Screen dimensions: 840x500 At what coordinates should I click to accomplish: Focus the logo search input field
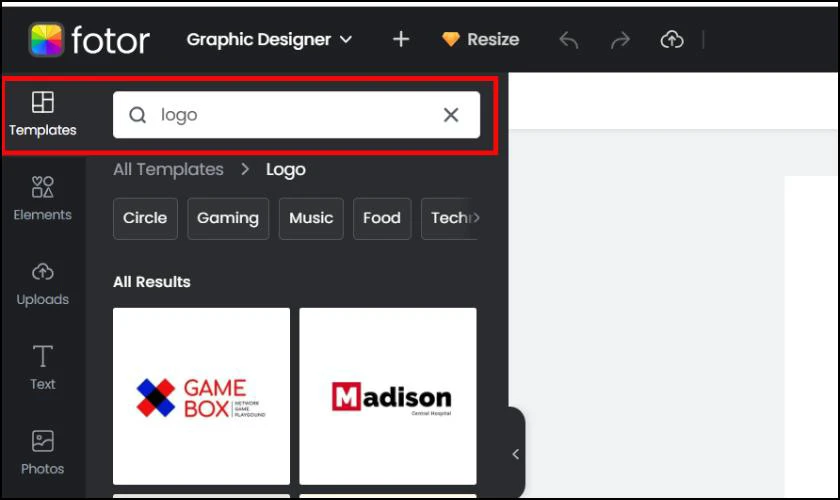296,115
